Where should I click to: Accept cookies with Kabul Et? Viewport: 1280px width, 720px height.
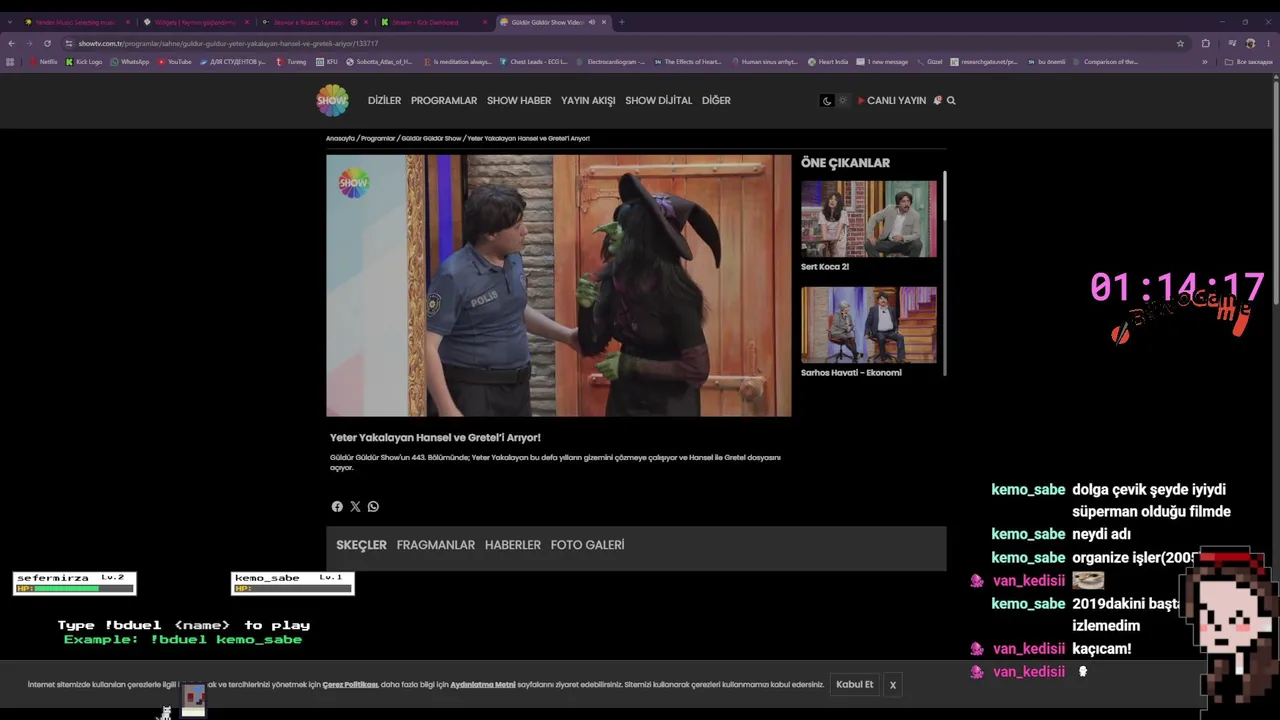[x=855, y=685]
